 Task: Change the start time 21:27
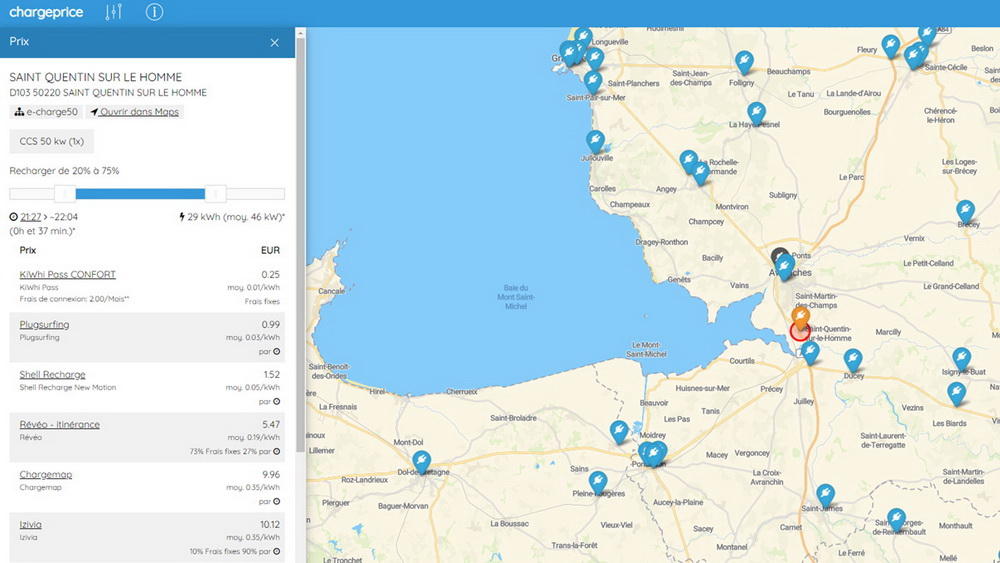(31, 217)
